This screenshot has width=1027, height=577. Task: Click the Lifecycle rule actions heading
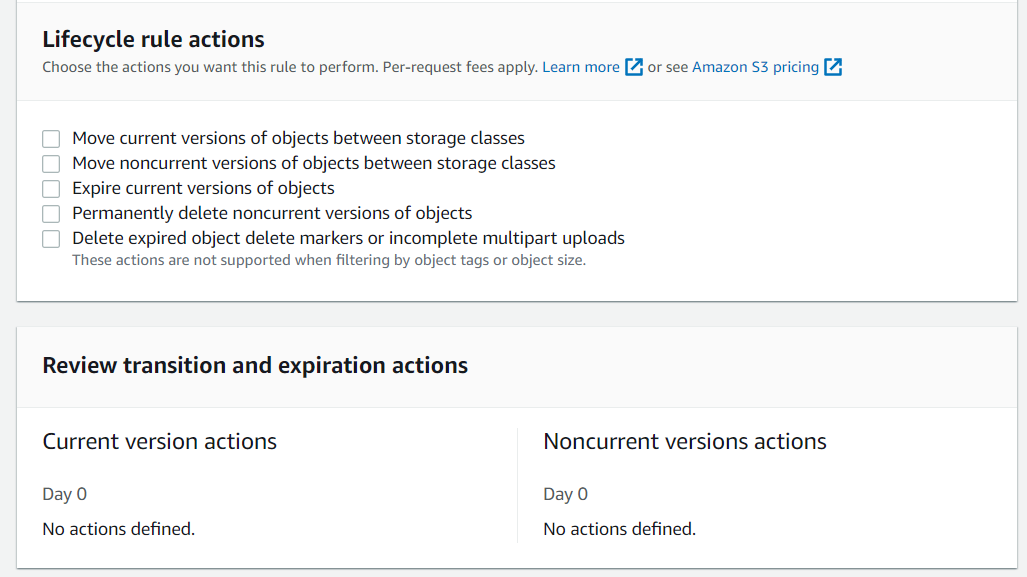click(153, 39)
